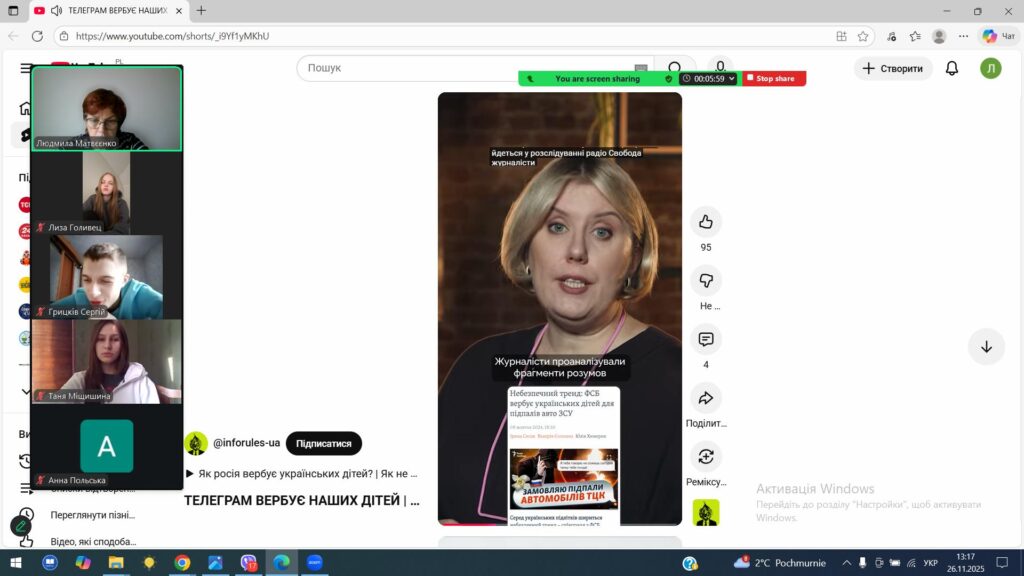Show hidden system tray icons

(x=847, y=563)
